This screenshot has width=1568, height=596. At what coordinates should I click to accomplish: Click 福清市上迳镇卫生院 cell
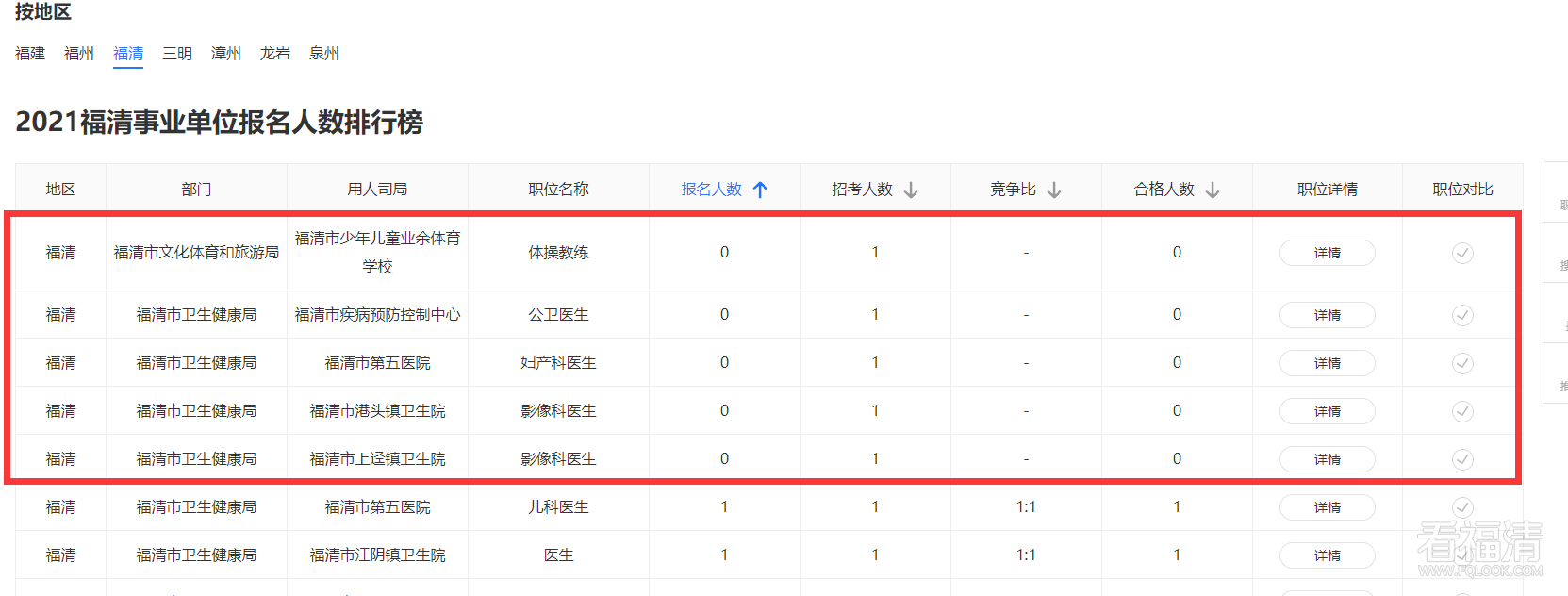coord(377,459)
